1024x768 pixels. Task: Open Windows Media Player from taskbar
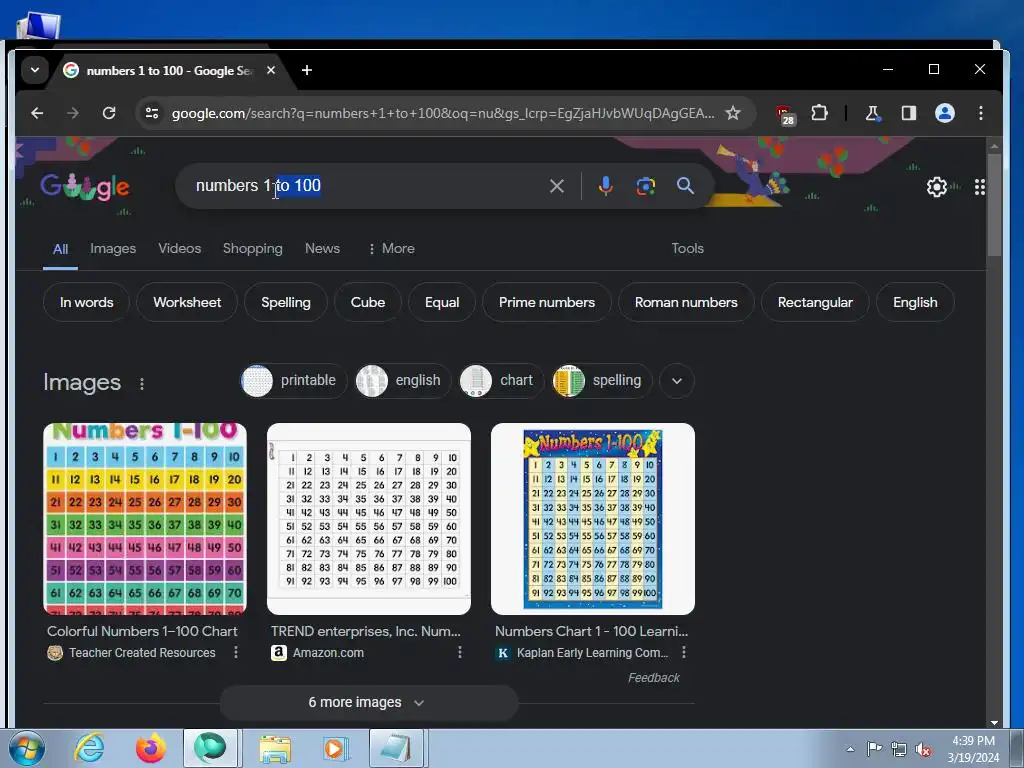336,748
